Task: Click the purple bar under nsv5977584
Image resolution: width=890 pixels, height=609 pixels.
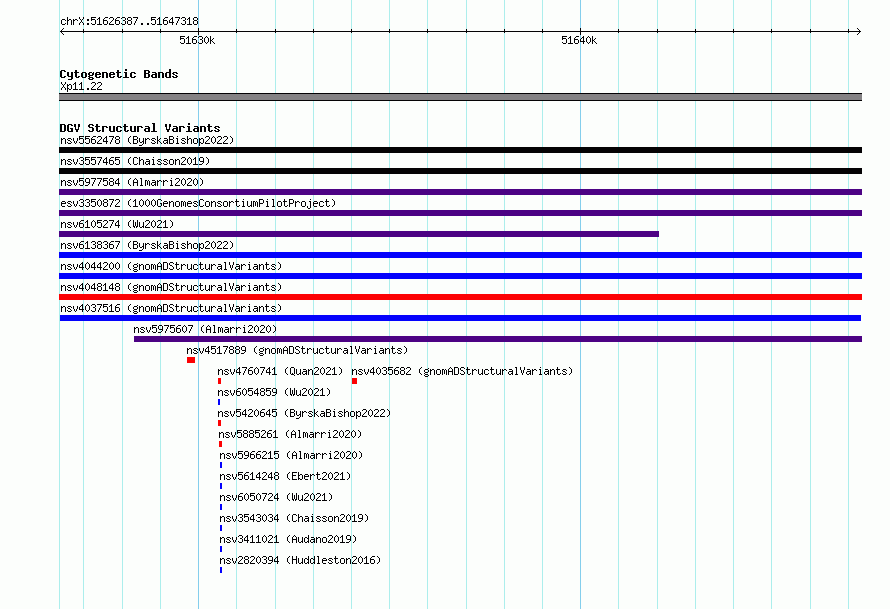Action: (x=460, y=192)
